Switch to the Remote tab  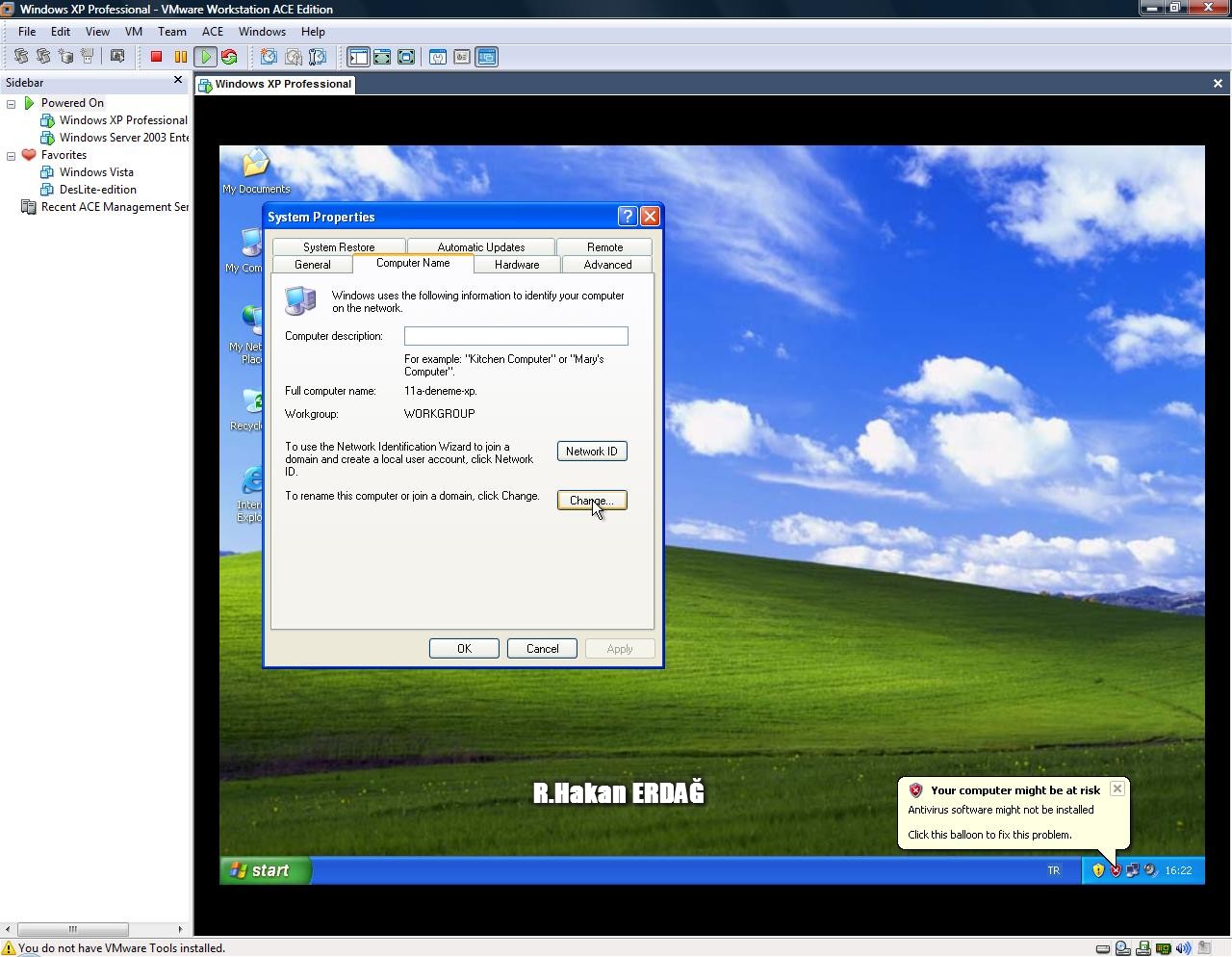pyautogui.click(x=605, y=247)
